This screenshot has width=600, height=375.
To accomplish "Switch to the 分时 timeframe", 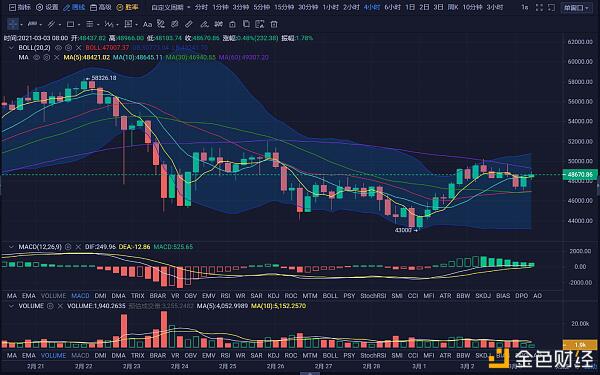I will coord(201,7).
